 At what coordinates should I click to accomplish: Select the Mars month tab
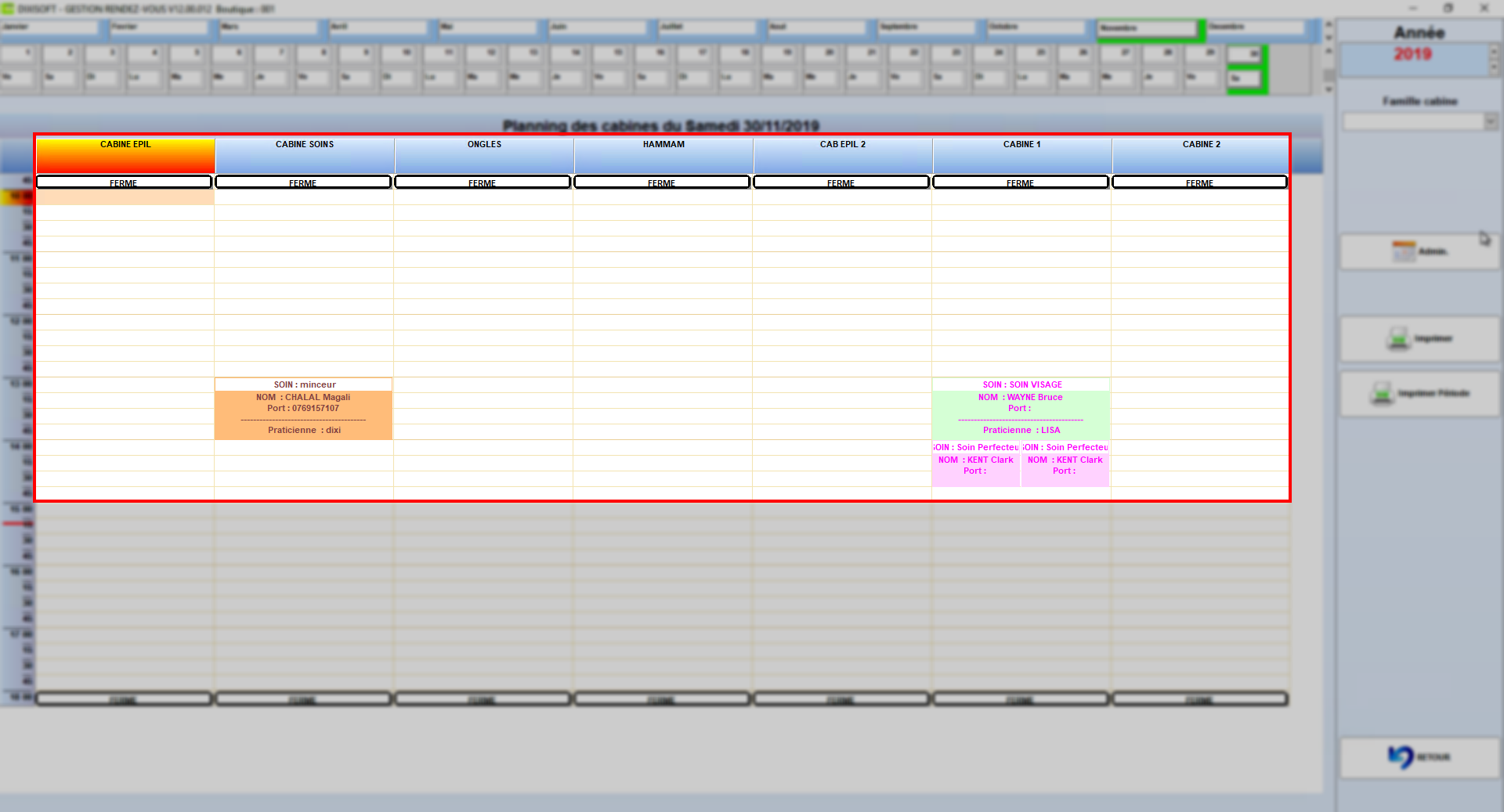[269, 27]
